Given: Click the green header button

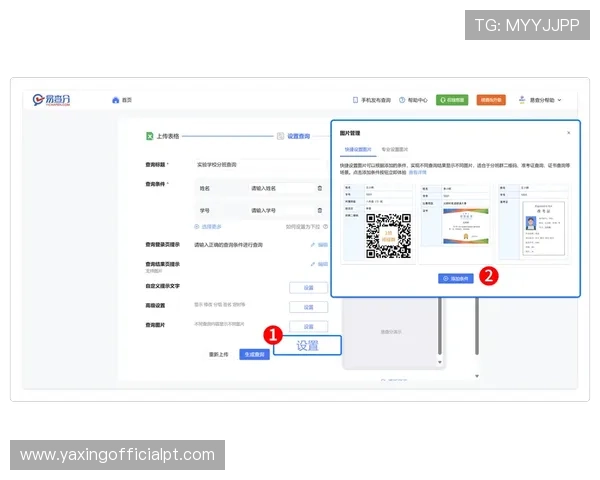Looking at the screenshot, I should (452, 100).
